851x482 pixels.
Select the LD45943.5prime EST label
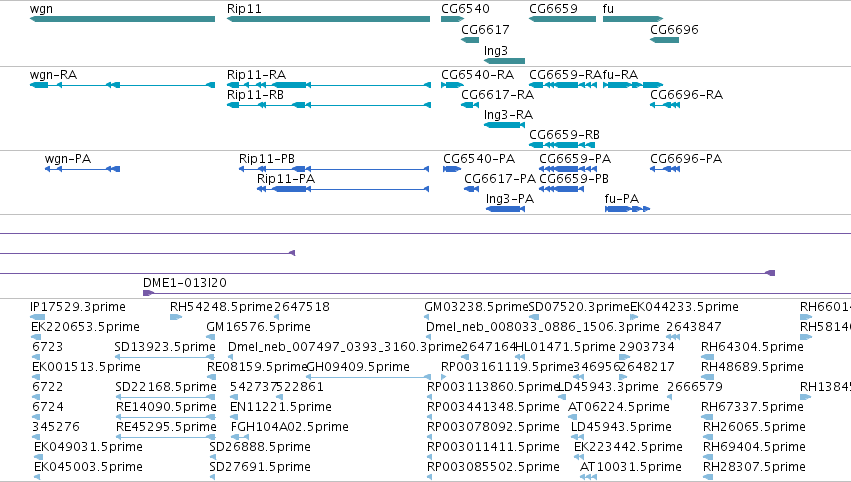pos(621,428)
